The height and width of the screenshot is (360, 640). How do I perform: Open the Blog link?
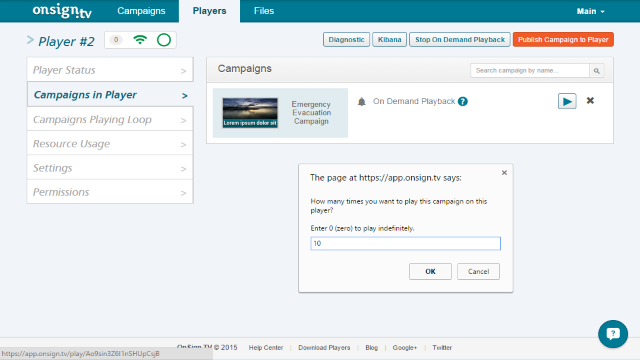pos(371,348)
